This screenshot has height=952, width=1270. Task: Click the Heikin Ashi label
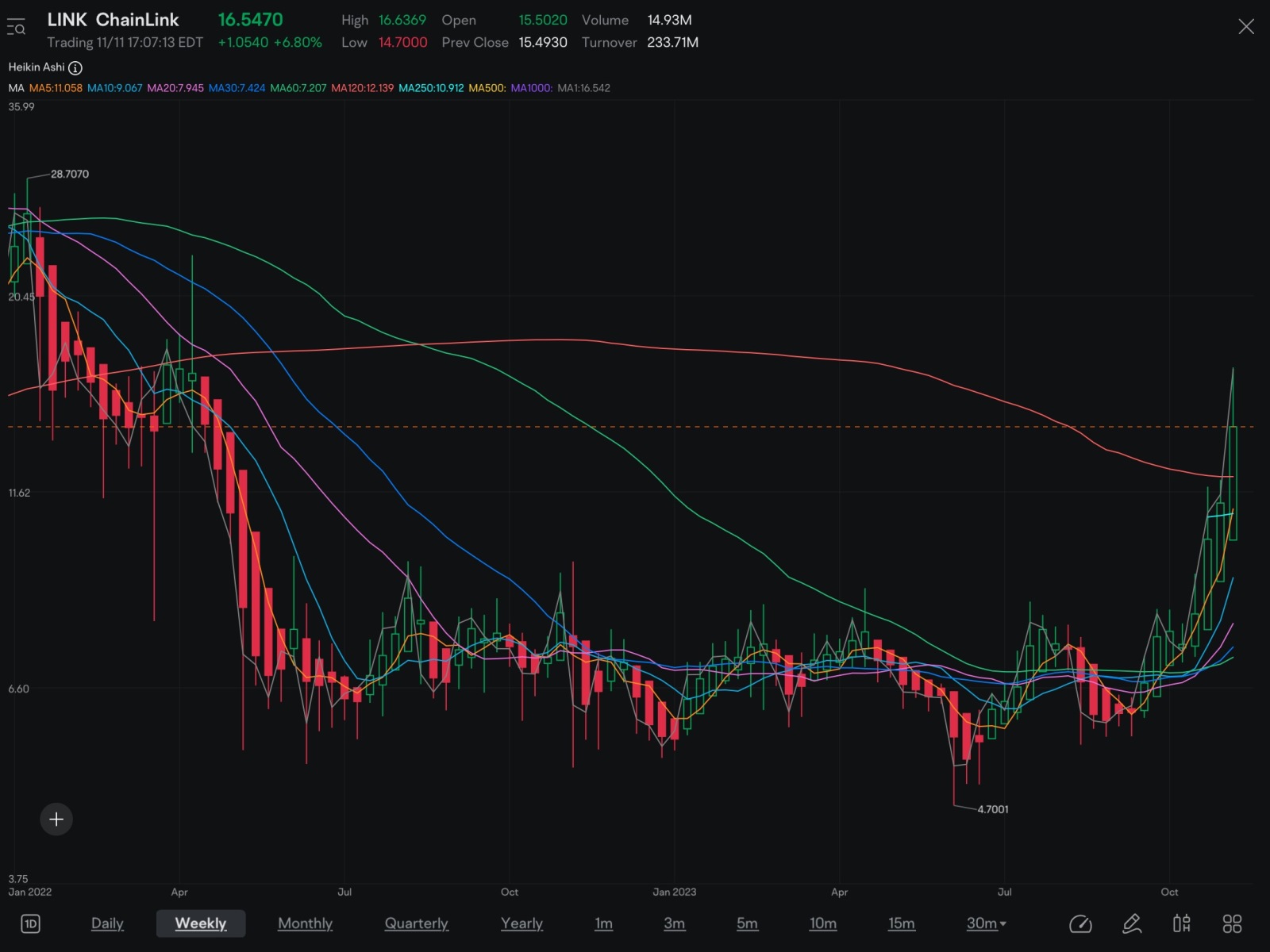coord(37,67)
